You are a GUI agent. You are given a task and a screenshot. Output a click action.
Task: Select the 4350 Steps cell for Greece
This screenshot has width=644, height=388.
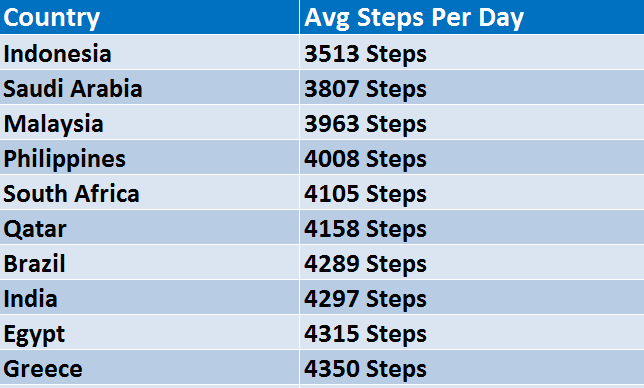tap(472, 367)
